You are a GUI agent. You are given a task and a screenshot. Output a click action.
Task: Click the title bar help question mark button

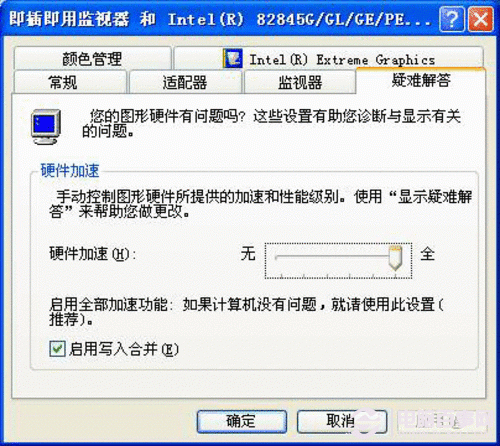tap(451, 19)
